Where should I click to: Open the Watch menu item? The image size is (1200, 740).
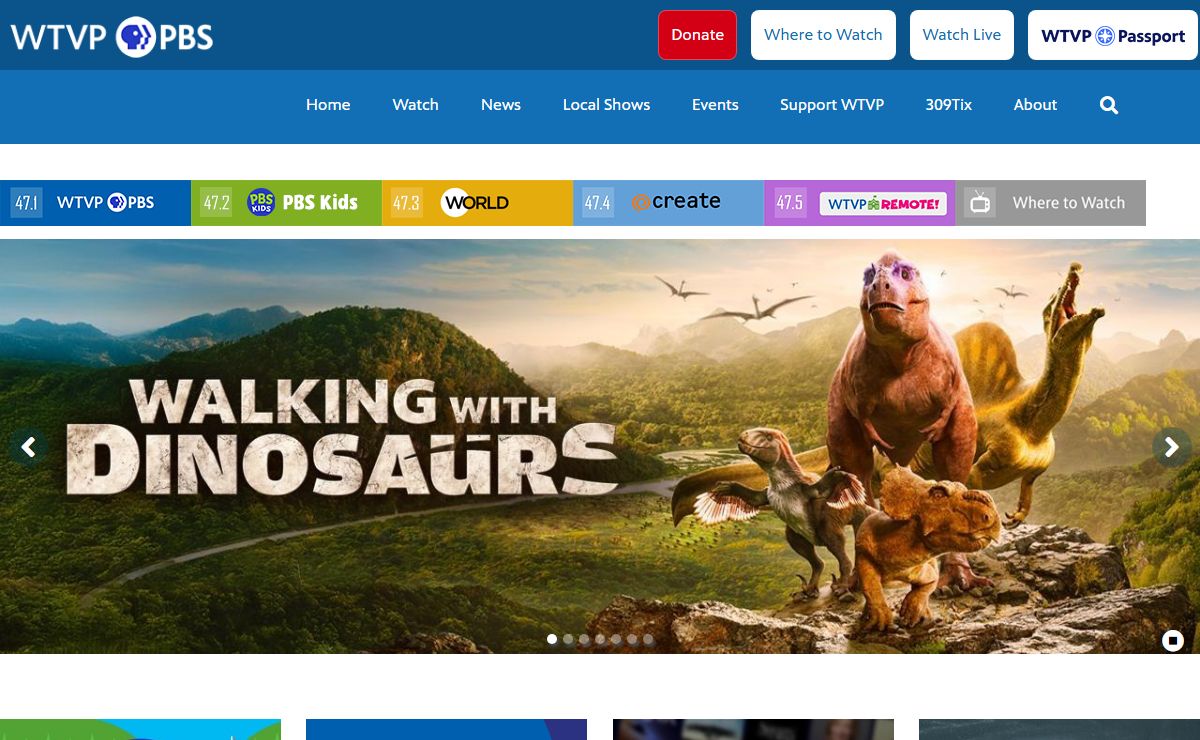(415, 105)
